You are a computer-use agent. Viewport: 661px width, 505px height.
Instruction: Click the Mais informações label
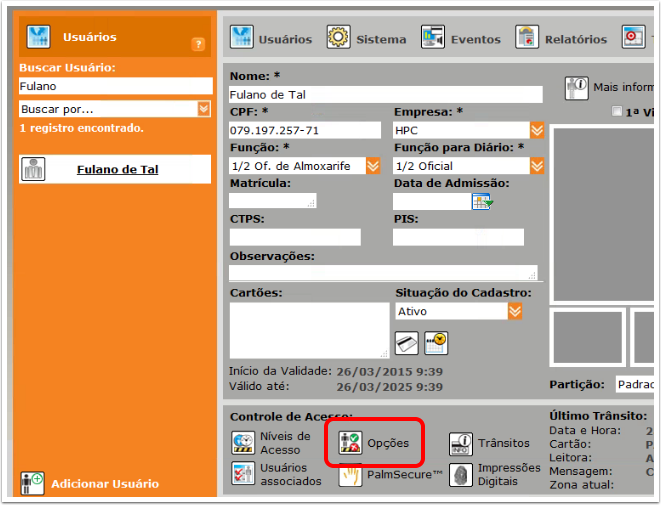(x=623, y=87)
